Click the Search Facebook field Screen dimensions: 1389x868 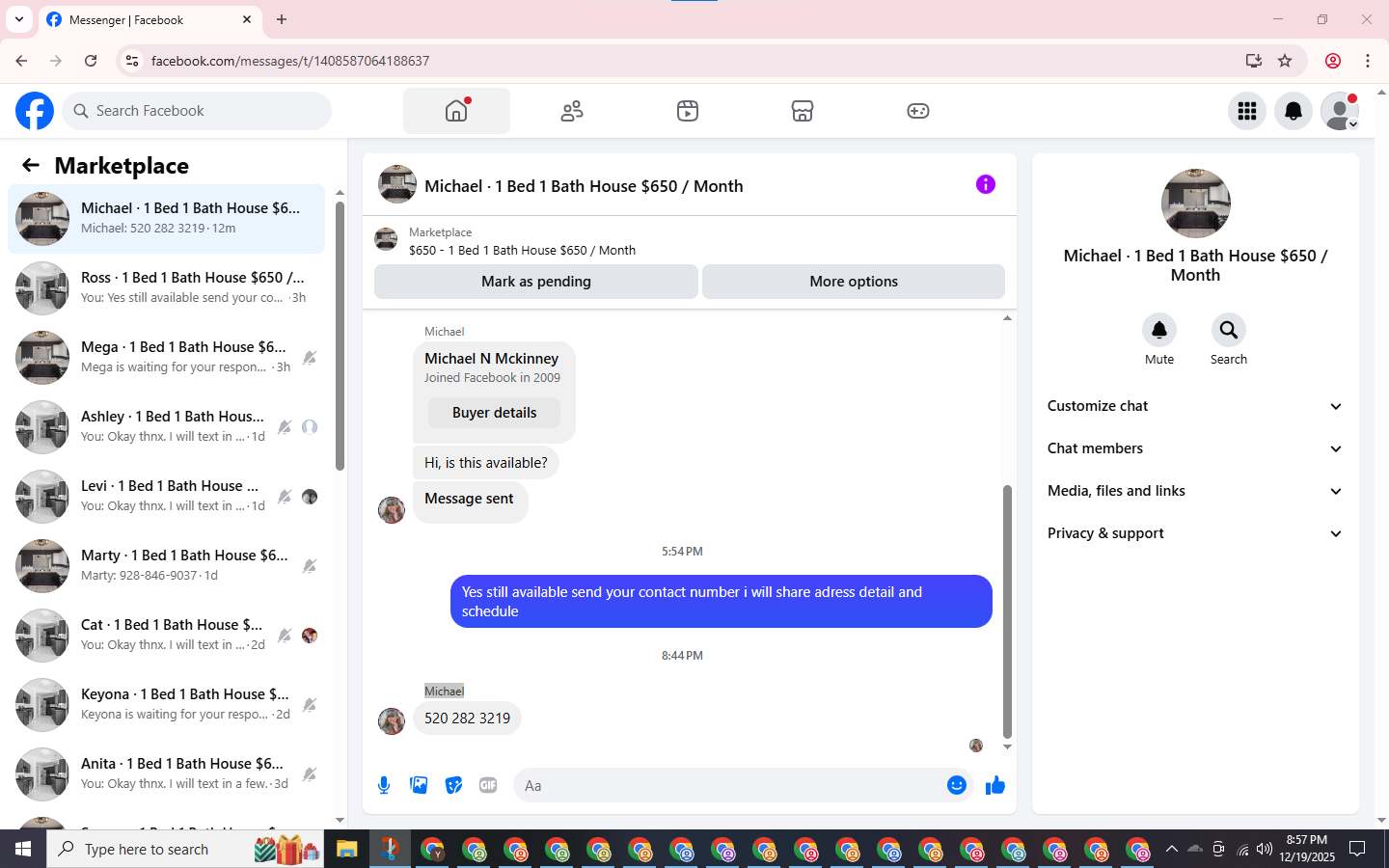(197, 111)
